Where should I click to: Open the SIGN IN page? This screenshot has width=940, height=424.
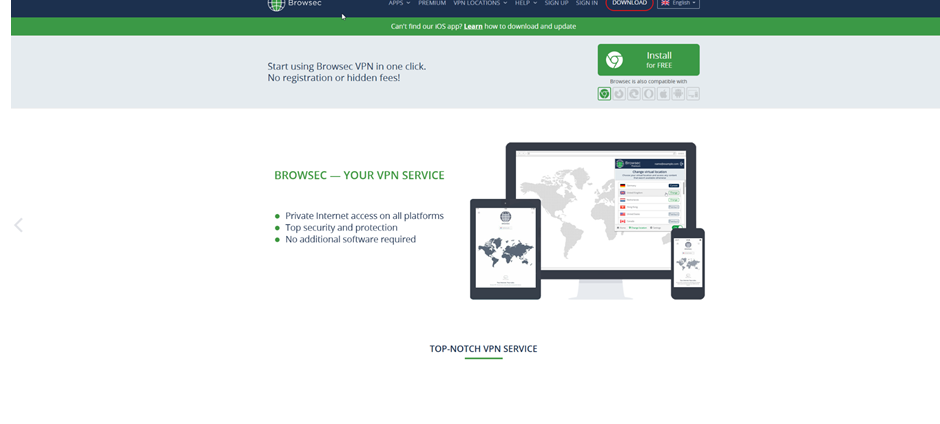coord(587,4)
